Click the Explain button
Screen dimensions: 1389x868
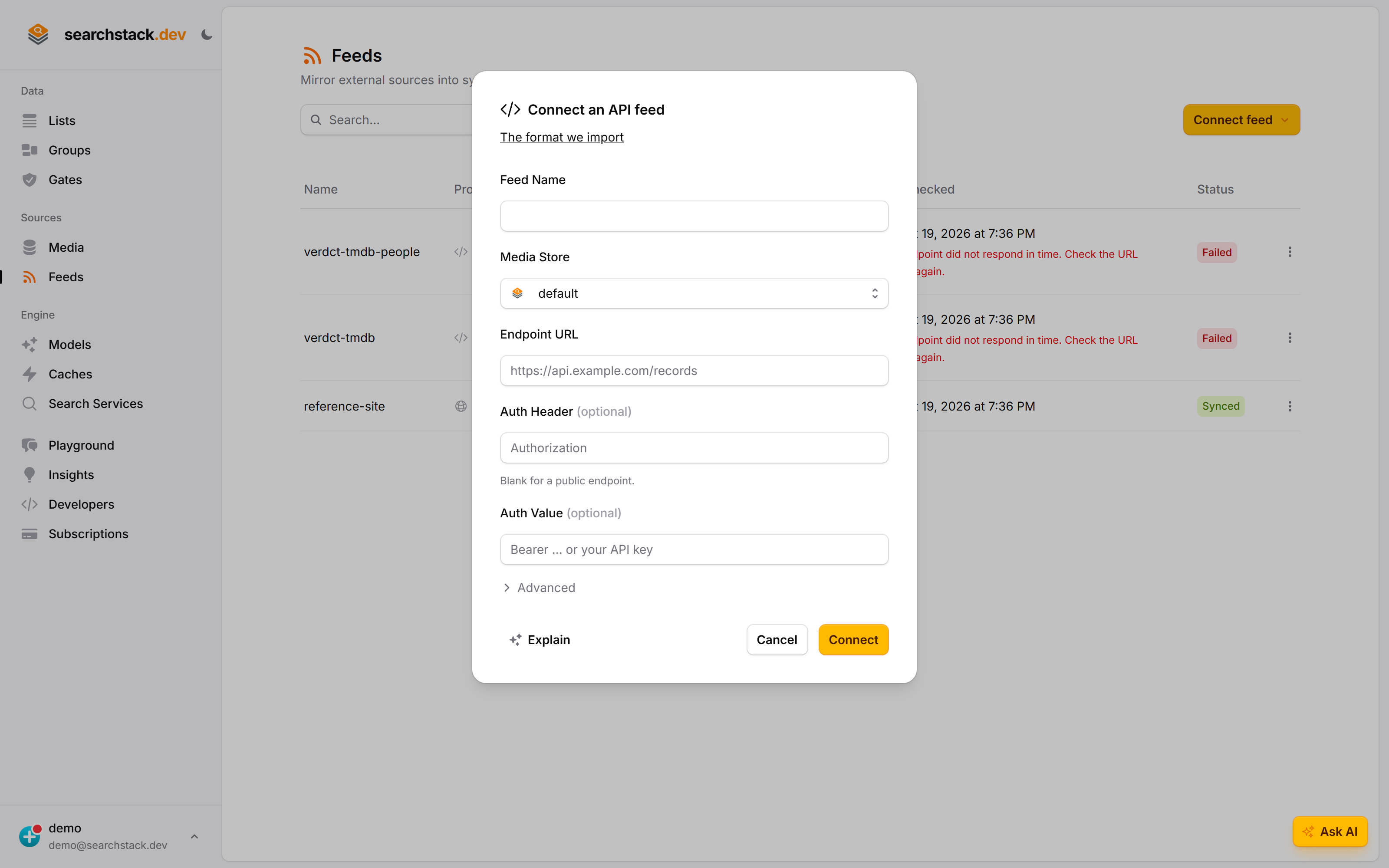540,640
